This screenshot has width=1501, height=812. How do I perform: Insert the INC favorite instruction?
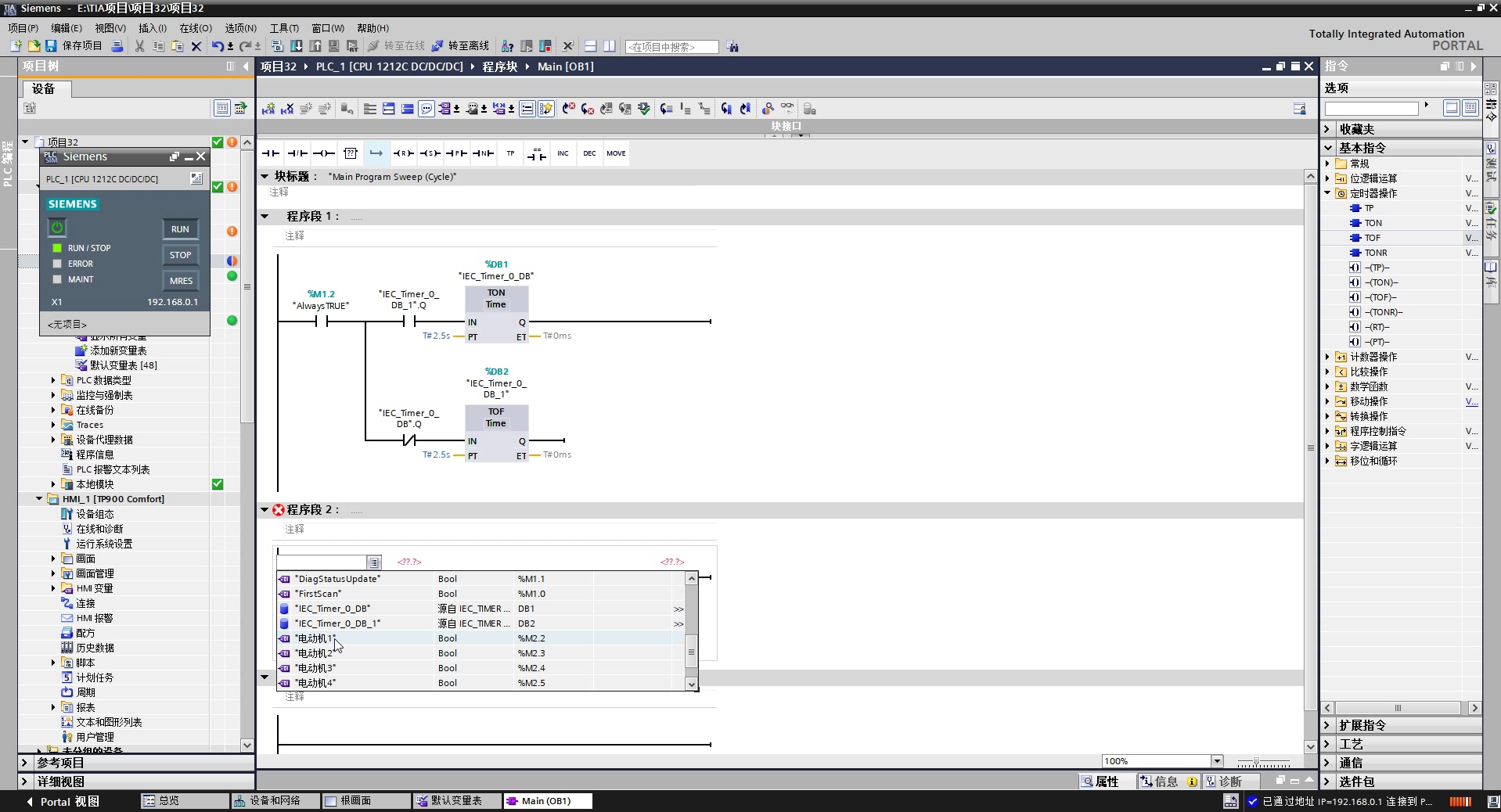pos(563,153)
